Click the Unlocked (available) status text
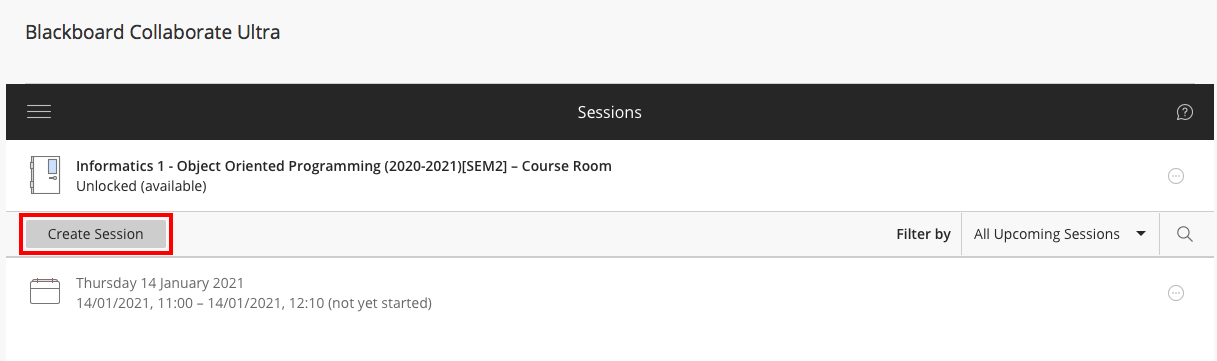 click(141, 186)
